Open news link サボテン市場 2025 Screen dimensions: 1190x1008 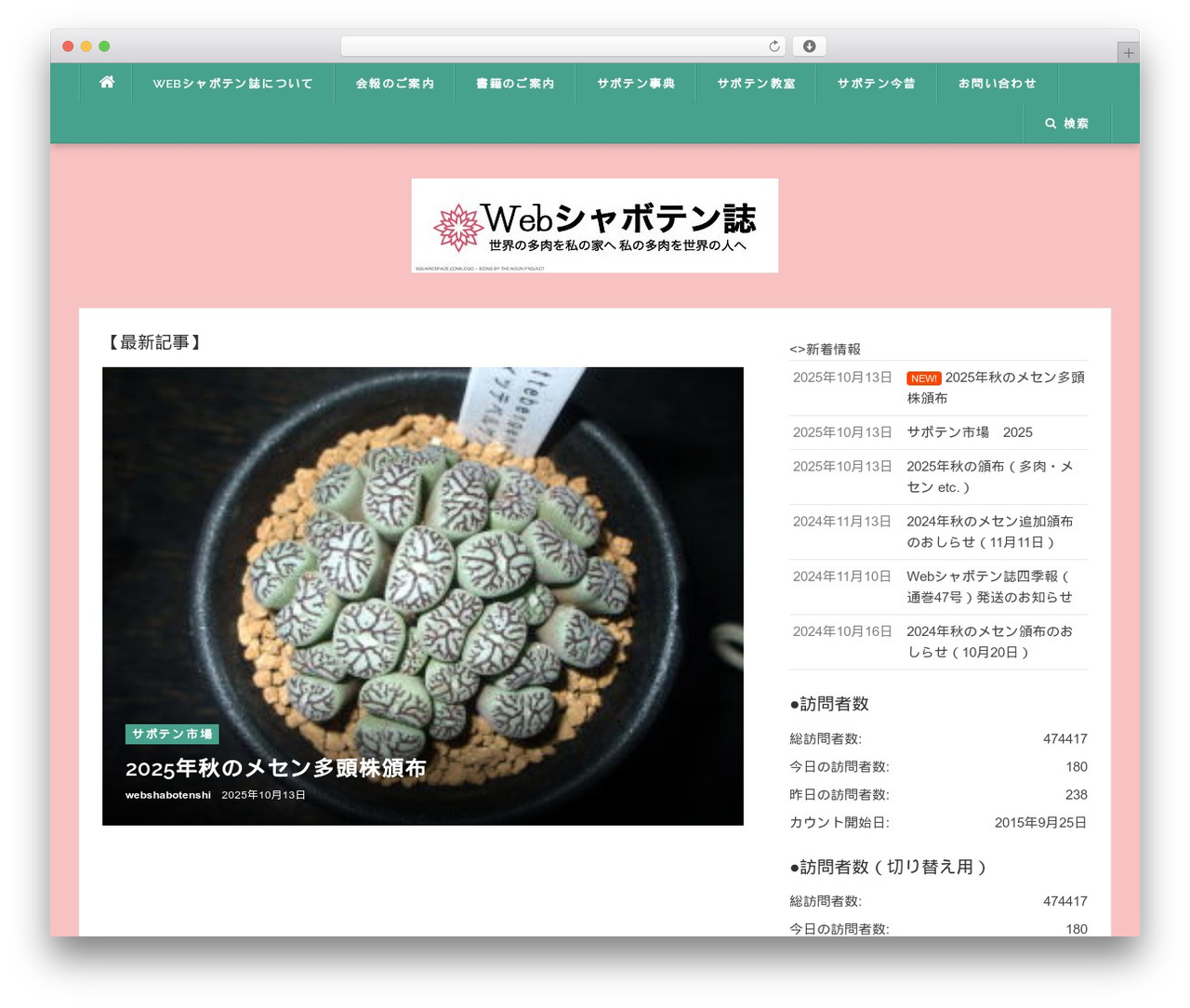point(970,432)
